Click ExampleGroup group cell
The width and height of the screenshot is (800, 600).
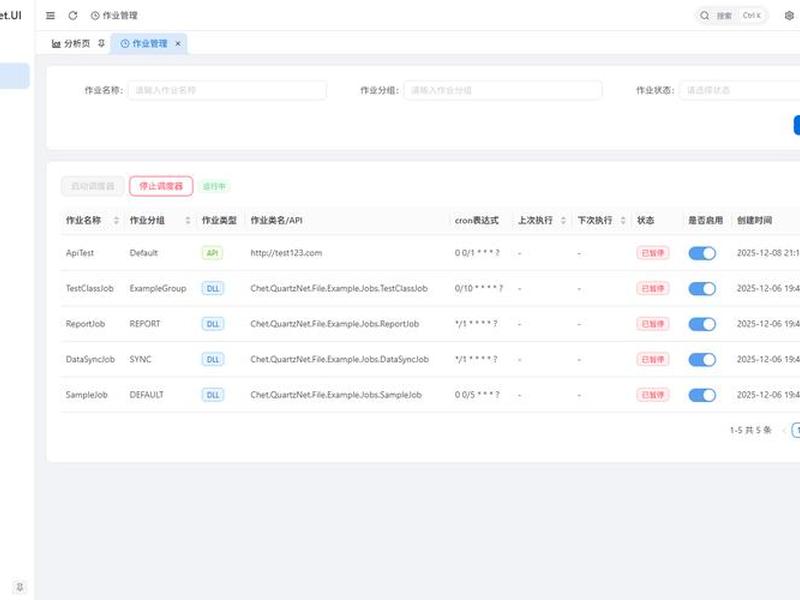tap(158, 289)
